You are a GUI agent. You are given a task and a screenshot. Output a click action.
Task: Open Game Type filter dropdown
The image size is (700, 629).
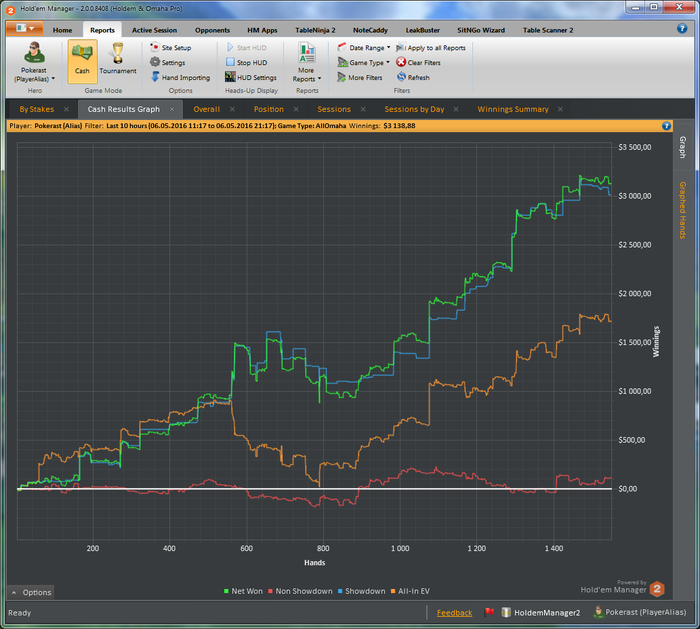click(364, 62)
